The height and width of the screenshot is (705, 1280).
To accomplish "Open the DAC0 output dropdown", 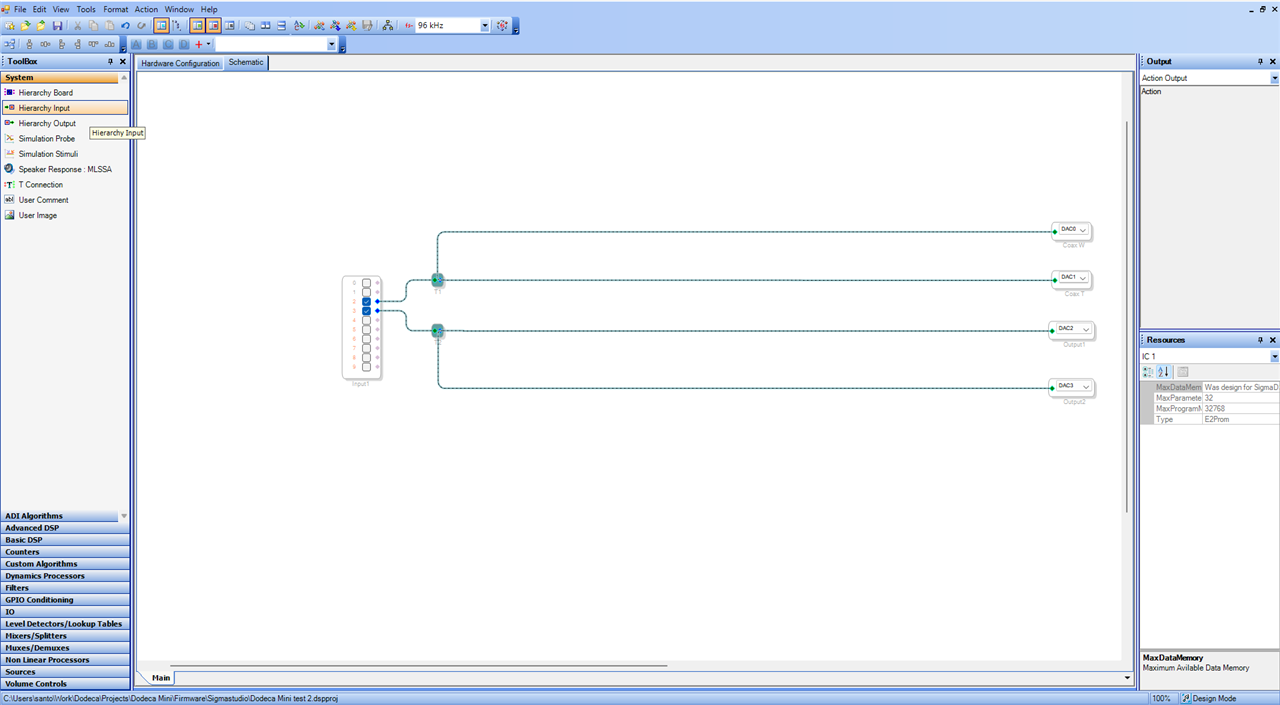I will pos(1083,230).
